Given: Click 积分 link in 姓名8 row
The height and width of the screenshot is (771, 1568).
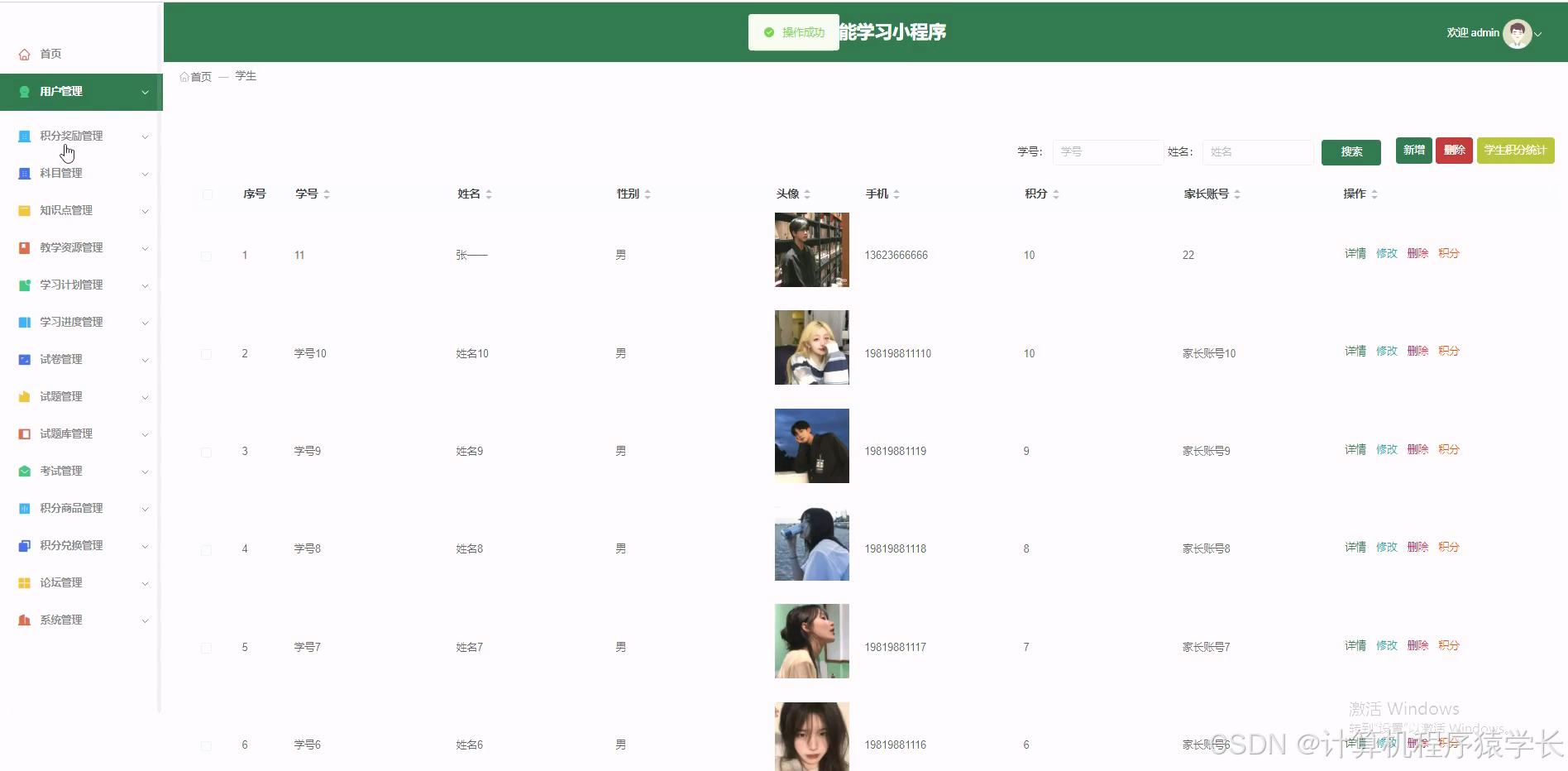Looking at the screenshot, I should 1449,547.
